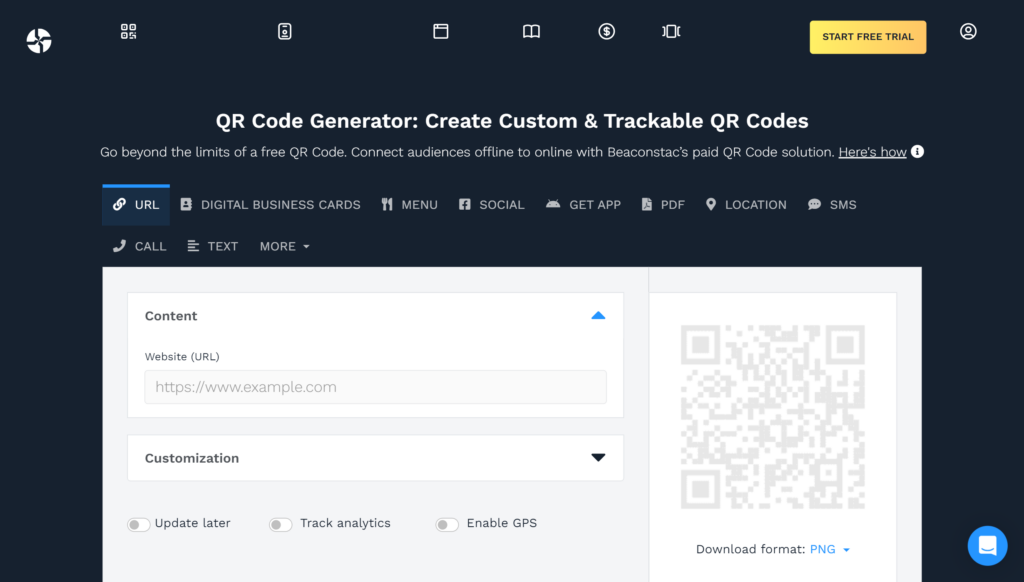Turn on the Track analytics switch

280,523
